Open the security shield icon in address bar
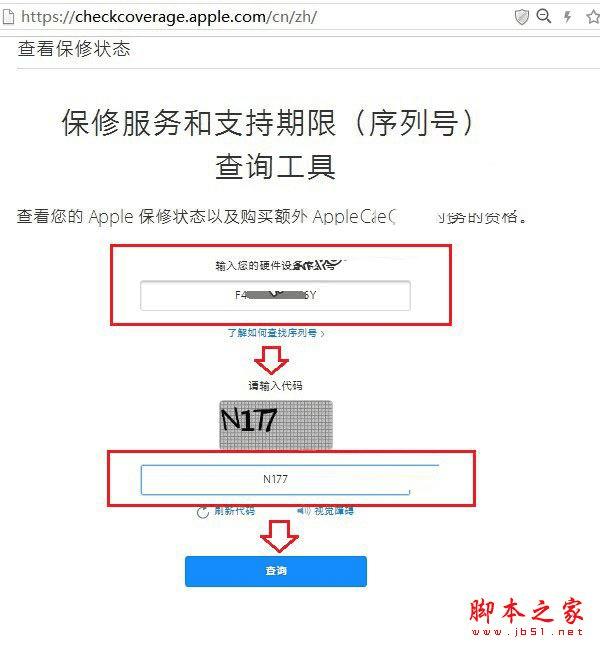The width and height of the screenshot is (600, 648). coord(521,17)
